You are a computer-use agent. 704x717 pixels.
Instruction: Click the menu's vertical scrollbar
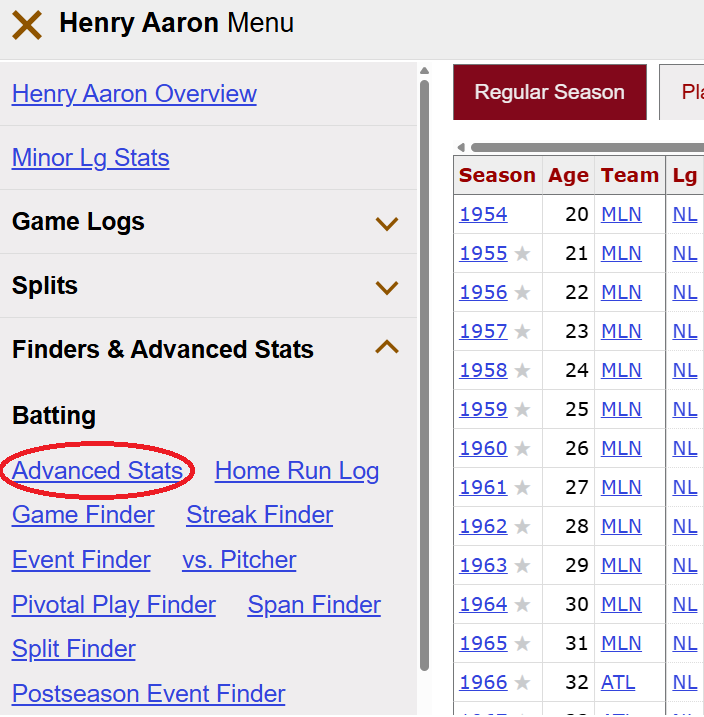[424, 370]
